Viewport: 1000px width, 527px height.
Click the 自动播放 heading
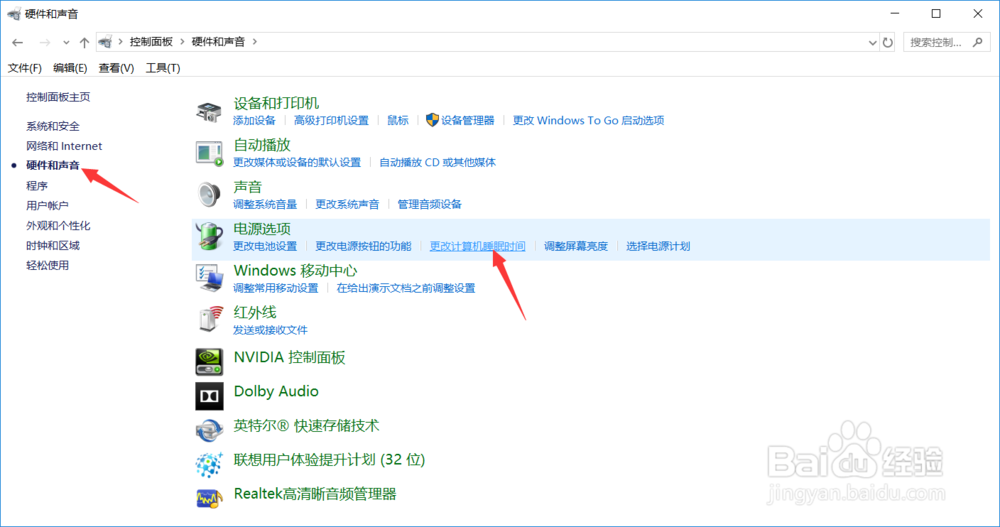(x=262, y=145)
